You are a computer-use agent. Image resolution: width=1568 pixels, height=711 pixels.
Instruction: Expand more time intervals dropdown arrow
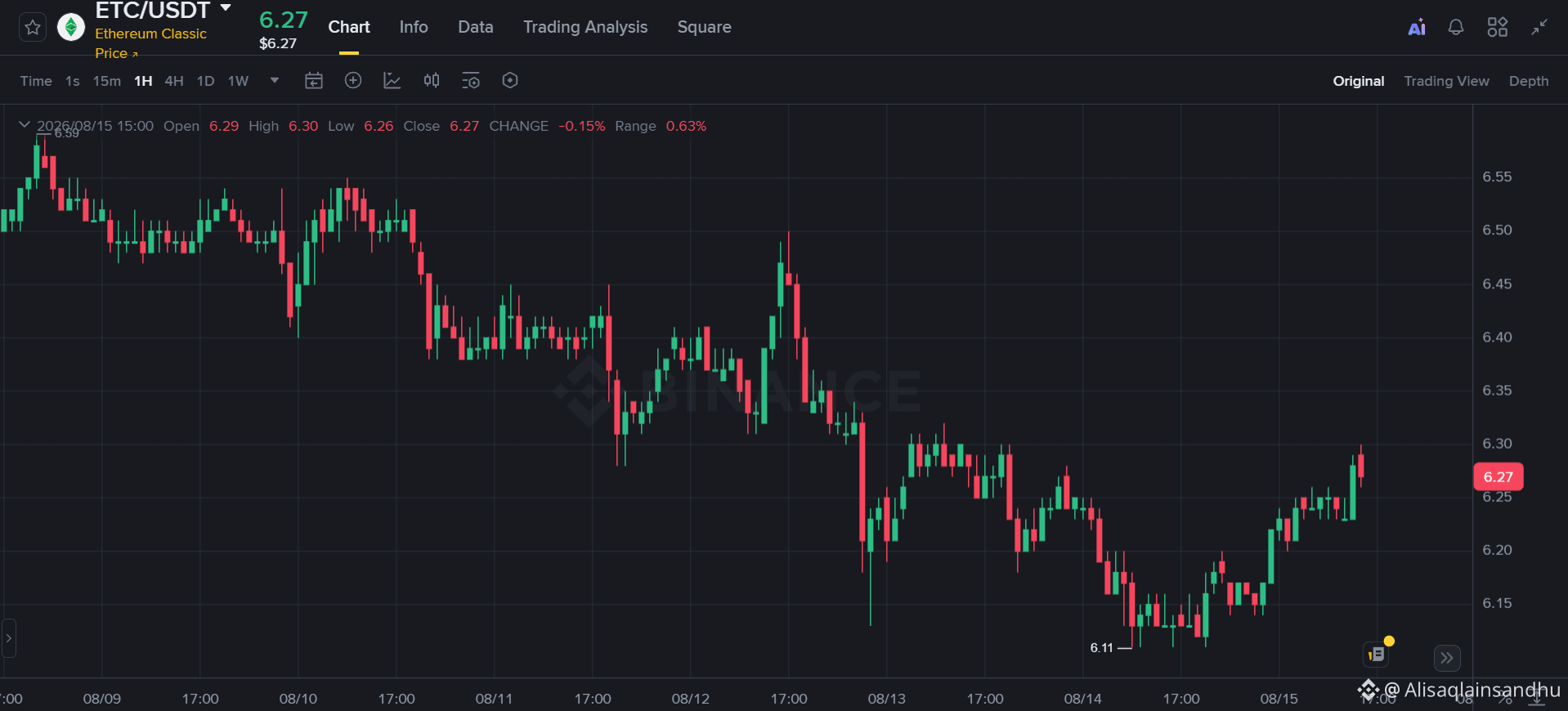point(275,80)
